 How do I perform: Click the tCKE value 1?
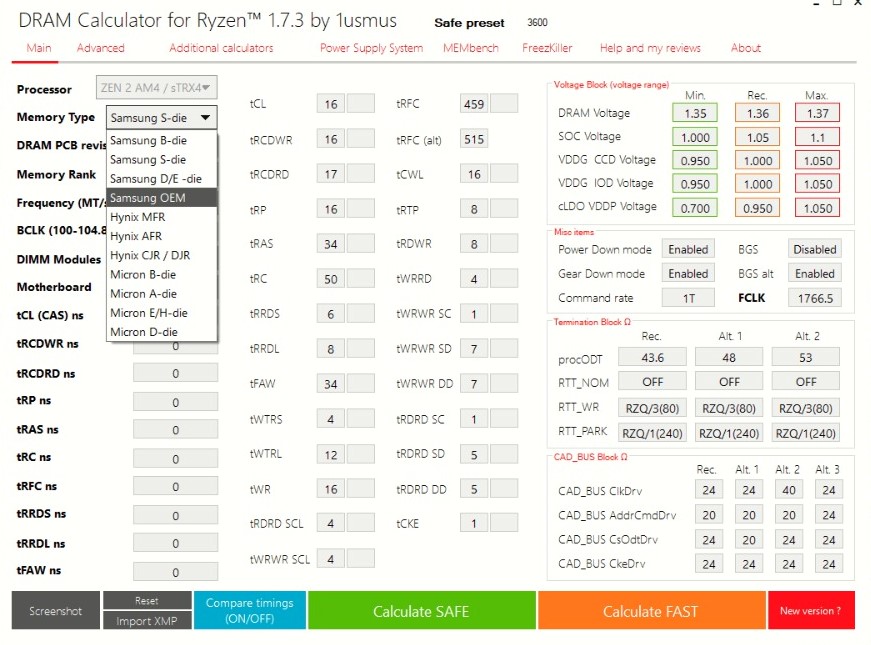[x=474, y=523]
